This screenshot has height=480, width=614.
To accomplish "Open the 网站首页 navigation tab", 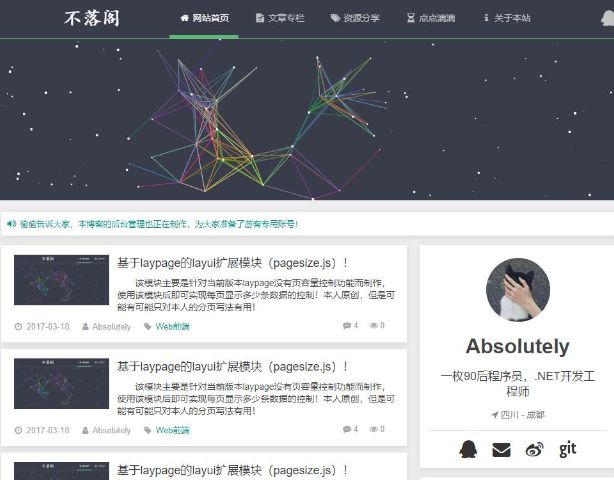I will coord(204,18).
